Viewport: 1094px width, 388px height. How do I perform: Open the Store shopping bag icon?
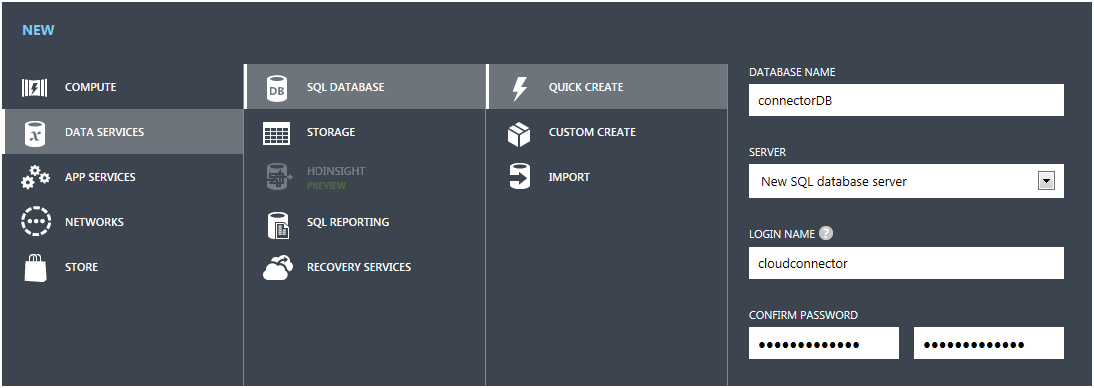[x=36, y=267]
